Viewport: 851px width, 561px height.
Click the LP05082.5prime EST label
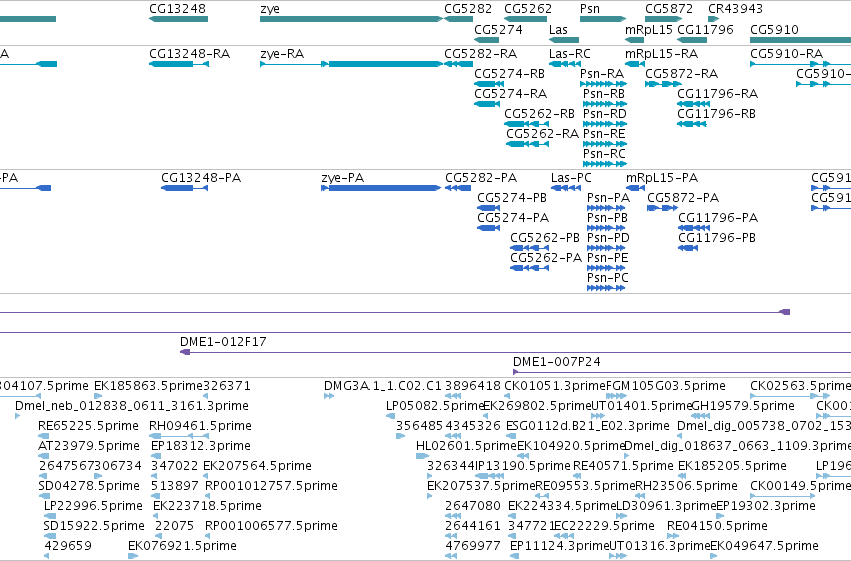point(435,406)
